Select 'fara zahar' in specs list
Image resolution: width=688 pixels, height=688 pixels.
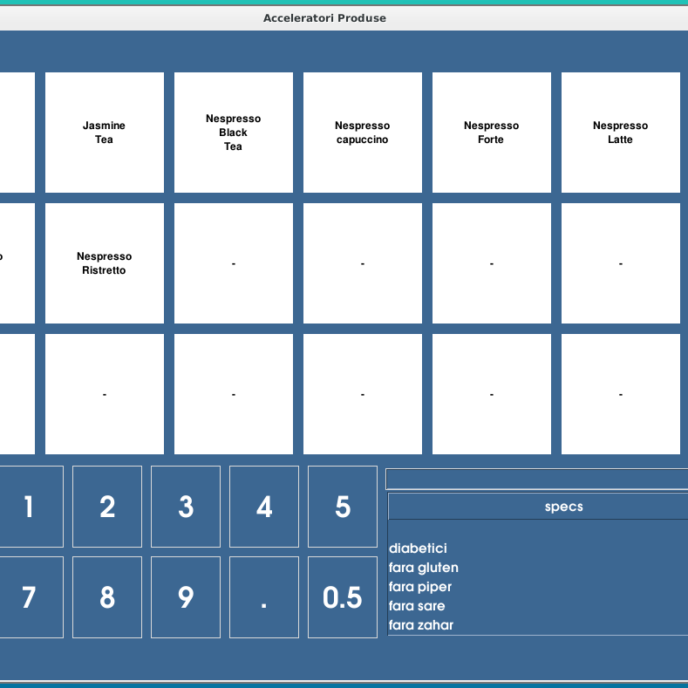pyautogui.click(x=421, y=625)
